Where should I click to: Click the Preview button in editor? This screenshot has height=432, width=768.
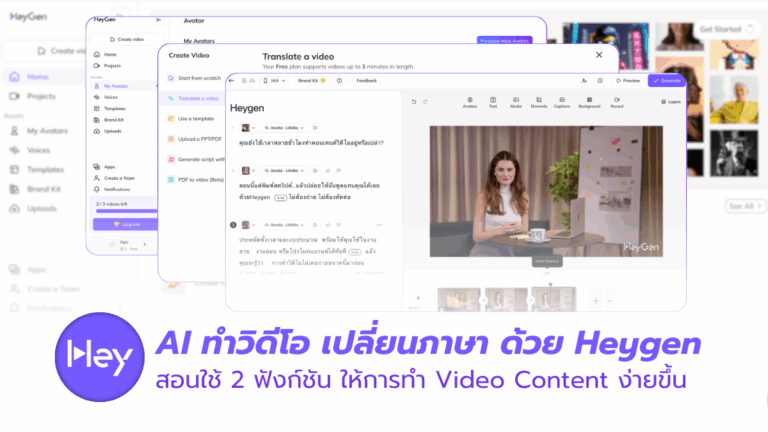[x=628, y=80]
